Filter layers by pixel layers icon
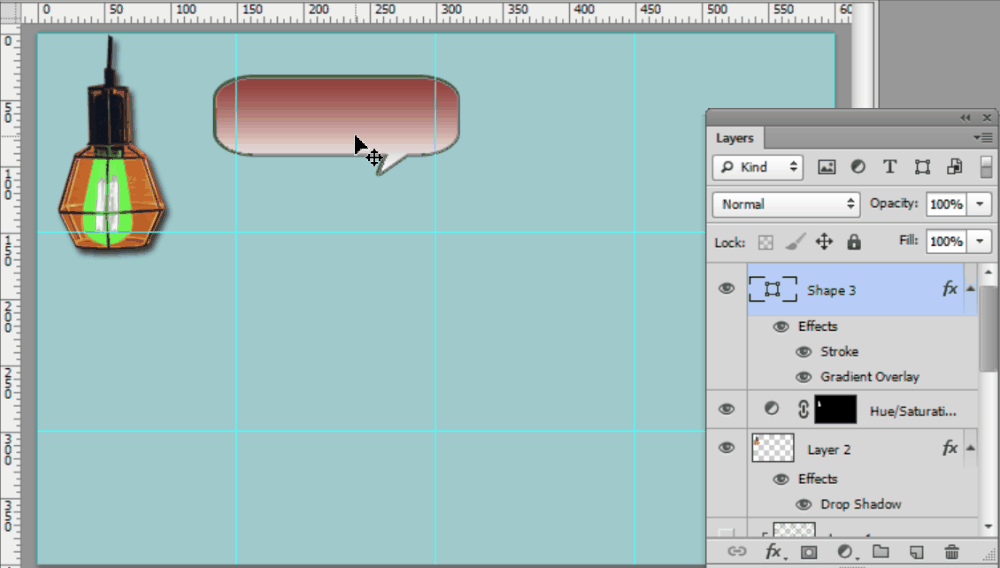1000x568 pixels. click(827, 167)
